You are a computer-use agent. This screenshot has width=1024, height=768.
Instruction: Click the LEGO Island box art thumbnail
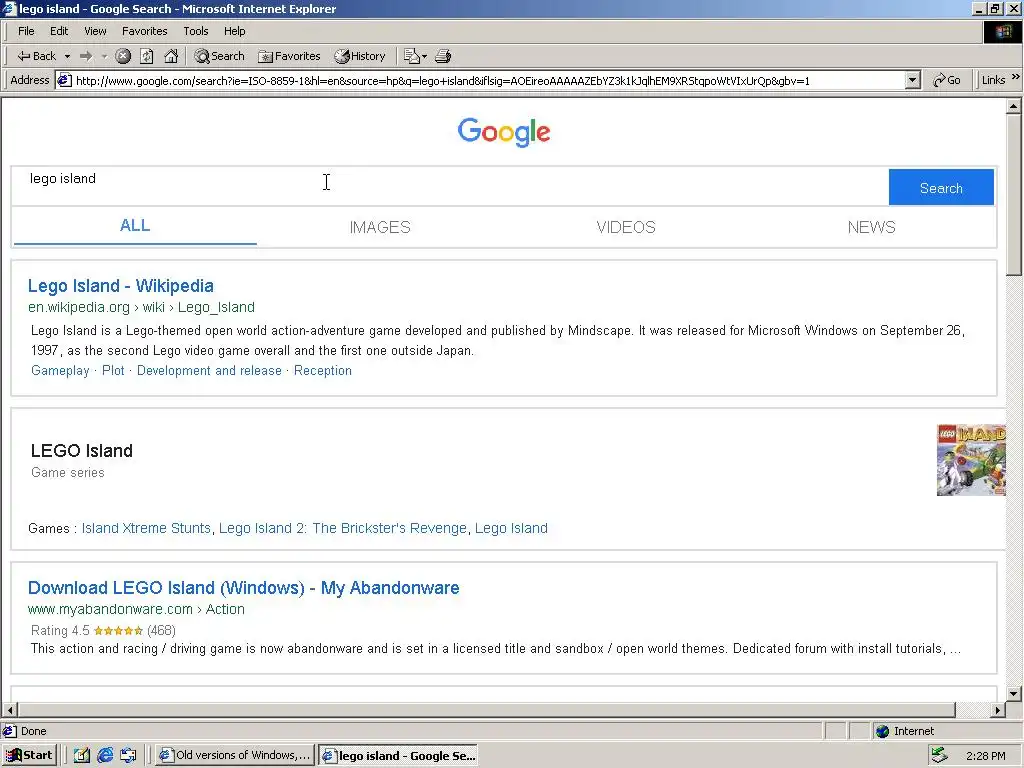click(971, 460)
